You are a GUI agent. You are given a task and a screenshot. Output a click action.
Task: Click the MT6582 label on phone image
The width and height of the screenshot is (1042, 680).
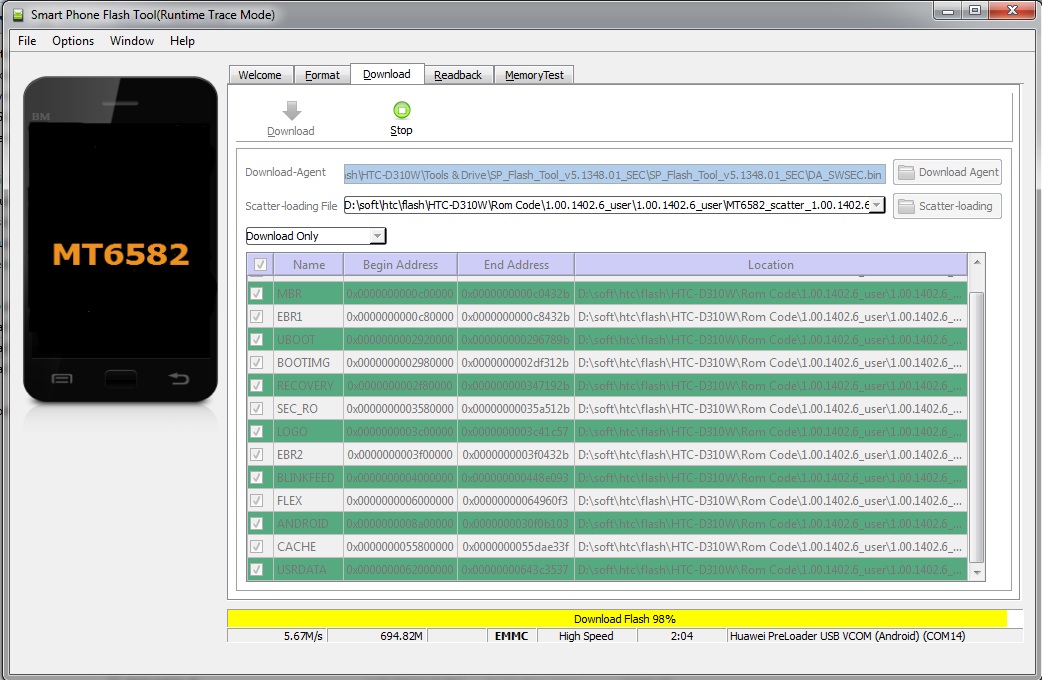[120, 254]
